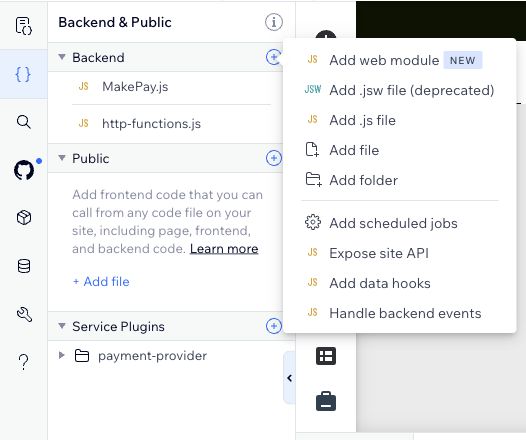
Task: Open the Packages cube icon
Action: [x=24, y=218]
